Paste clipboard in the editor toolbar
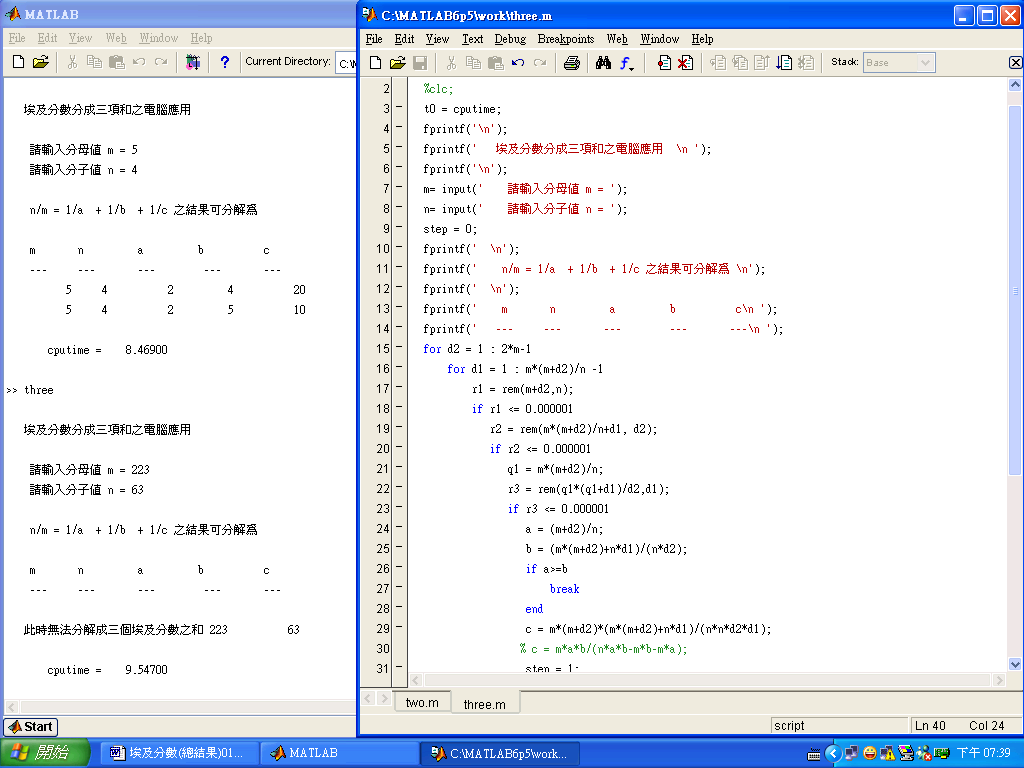Viewport: 1024px width, 768px height. coord(496,63)
